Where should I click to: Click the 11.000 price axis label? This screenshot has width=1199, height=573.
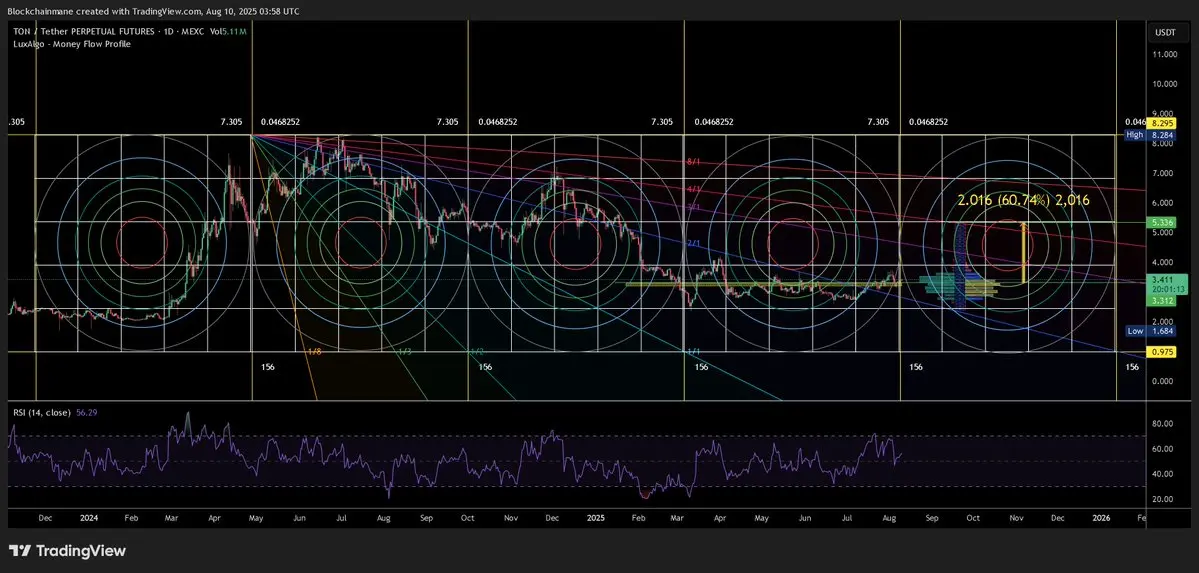click(x=1163, y=54)
